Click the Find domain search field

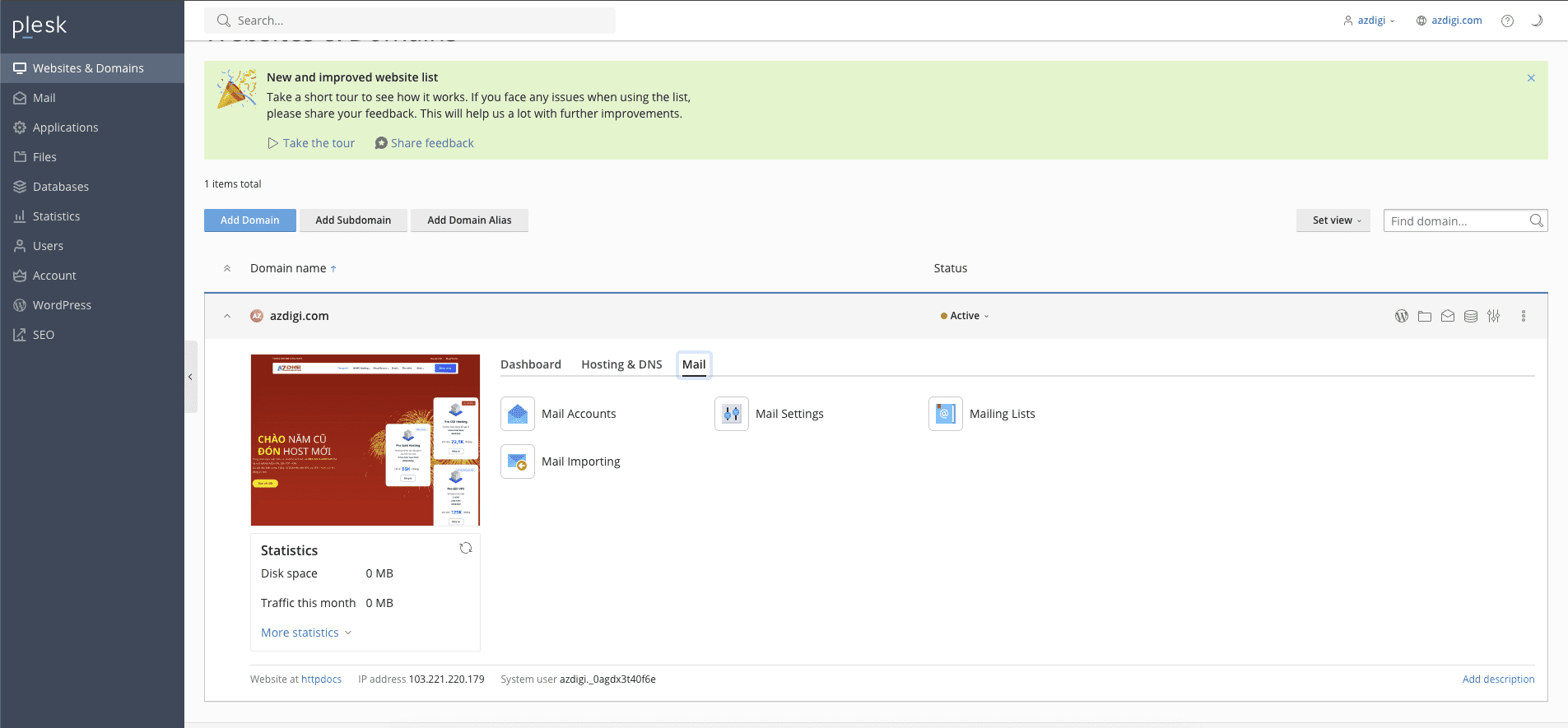pos(1454,220)
